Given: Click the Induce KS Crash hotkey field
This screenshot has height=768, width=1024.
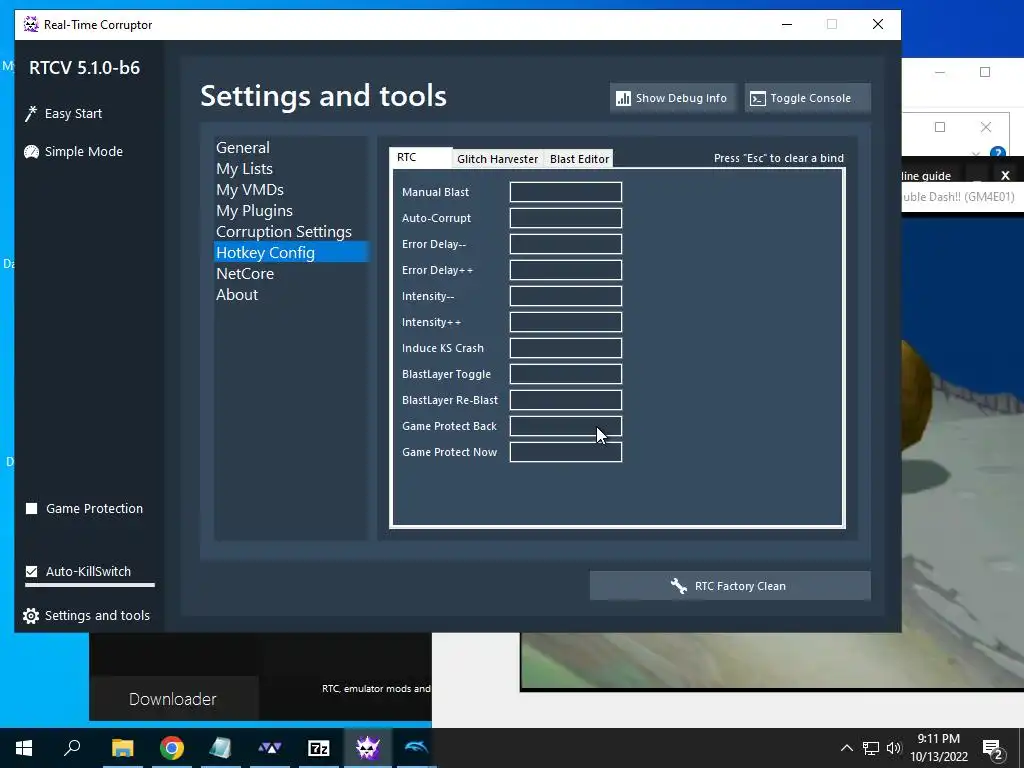Looking at the screenshot, I should 566,348.
